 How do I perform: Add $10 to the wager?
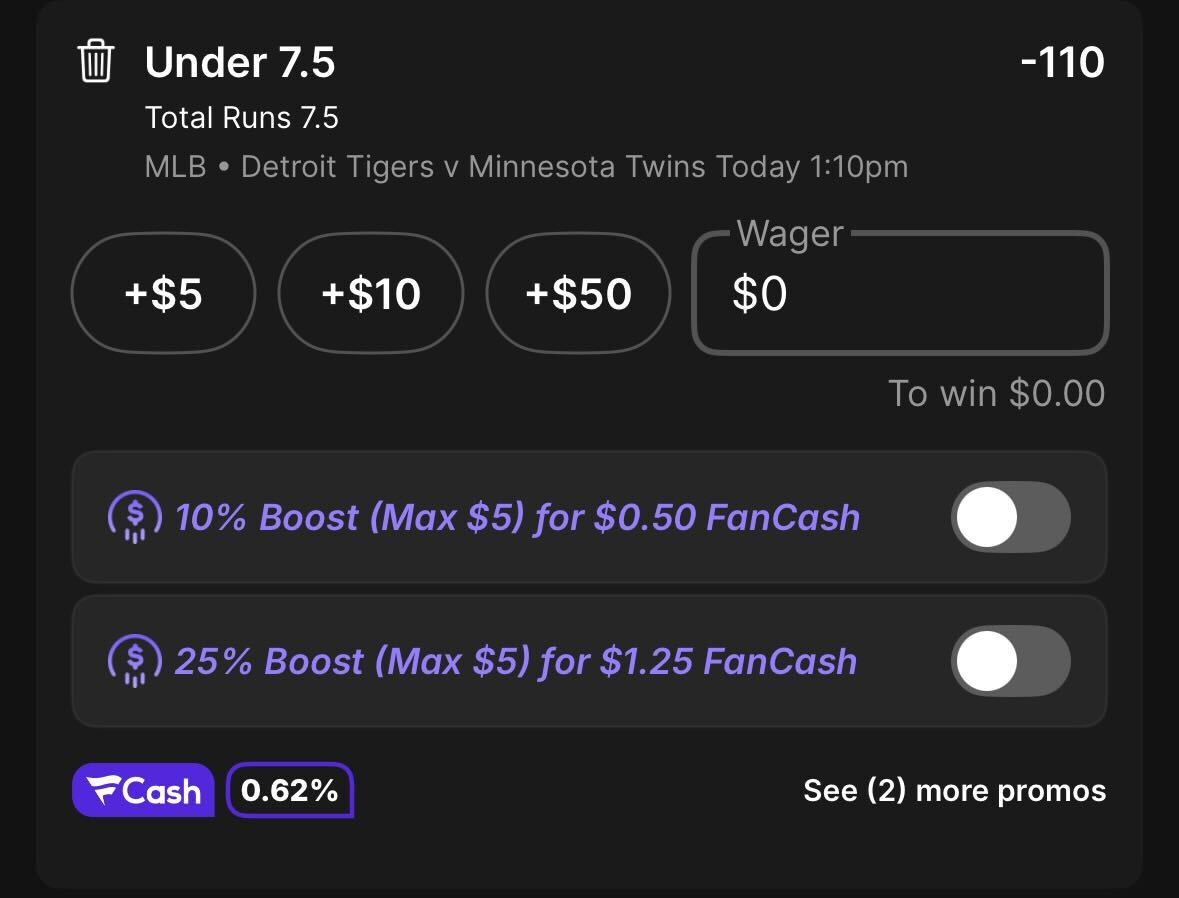tap(371, 293)
